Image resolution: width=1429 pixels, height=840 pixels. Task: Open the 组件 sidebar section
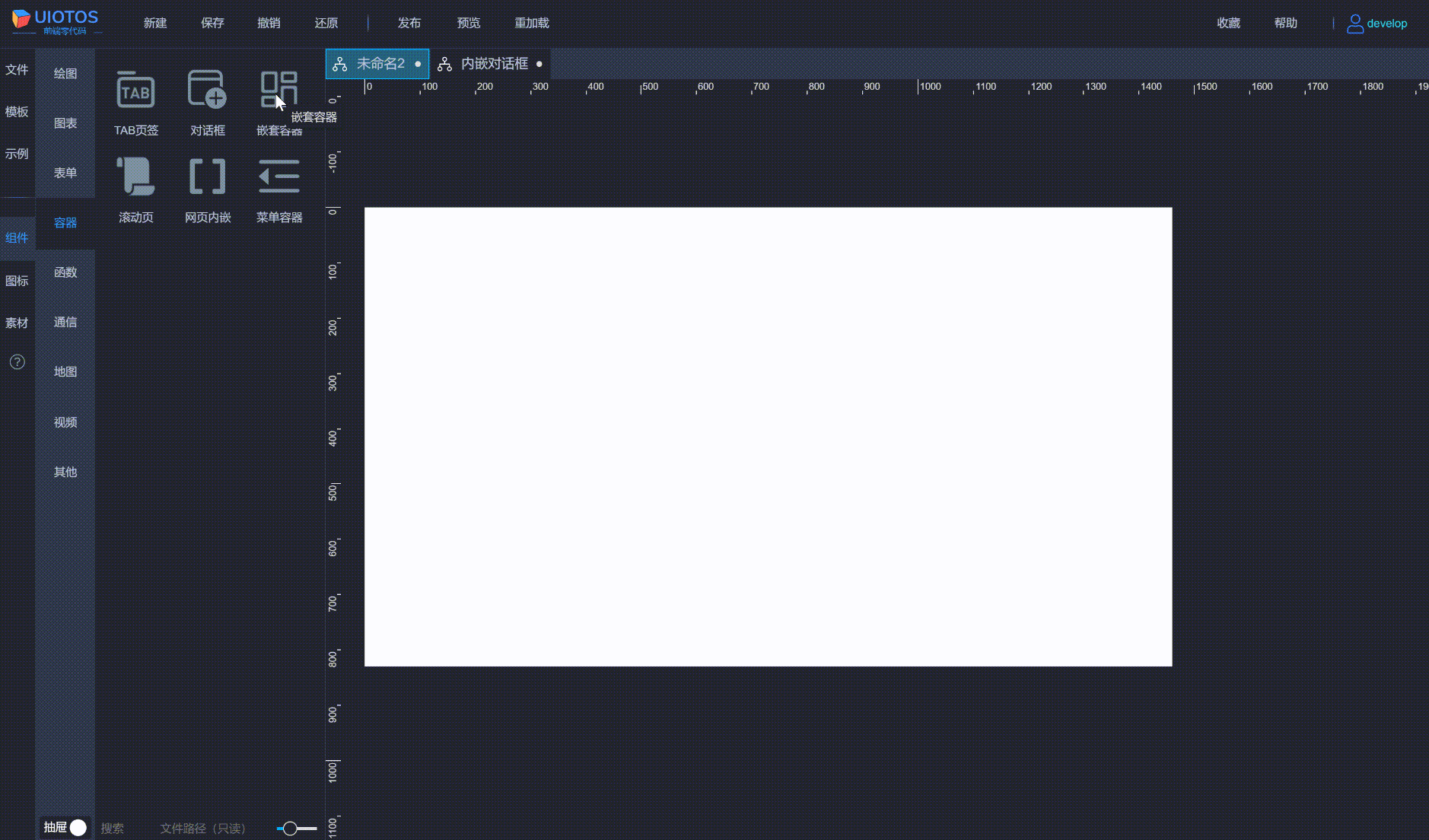(x=17, y=237)
